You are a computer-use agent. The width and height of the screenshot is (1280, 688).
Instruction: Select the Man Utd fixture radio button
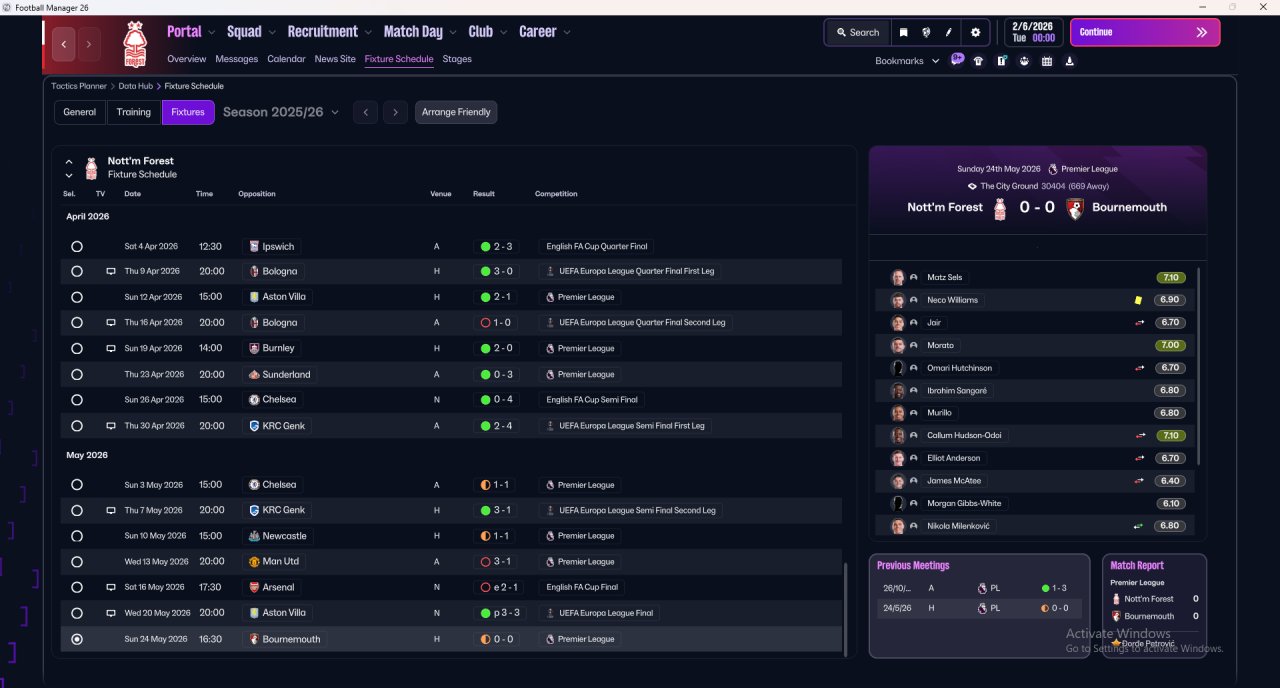(77, 561)
